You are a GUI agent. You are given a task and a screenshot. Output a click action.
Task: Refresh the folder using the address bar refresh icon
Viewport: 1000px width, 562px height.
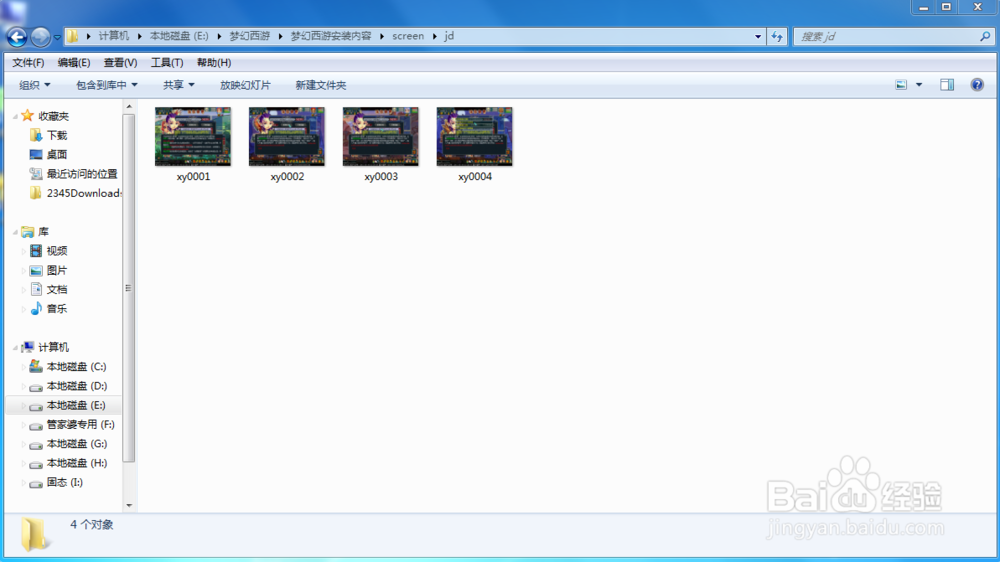point(777,36)
